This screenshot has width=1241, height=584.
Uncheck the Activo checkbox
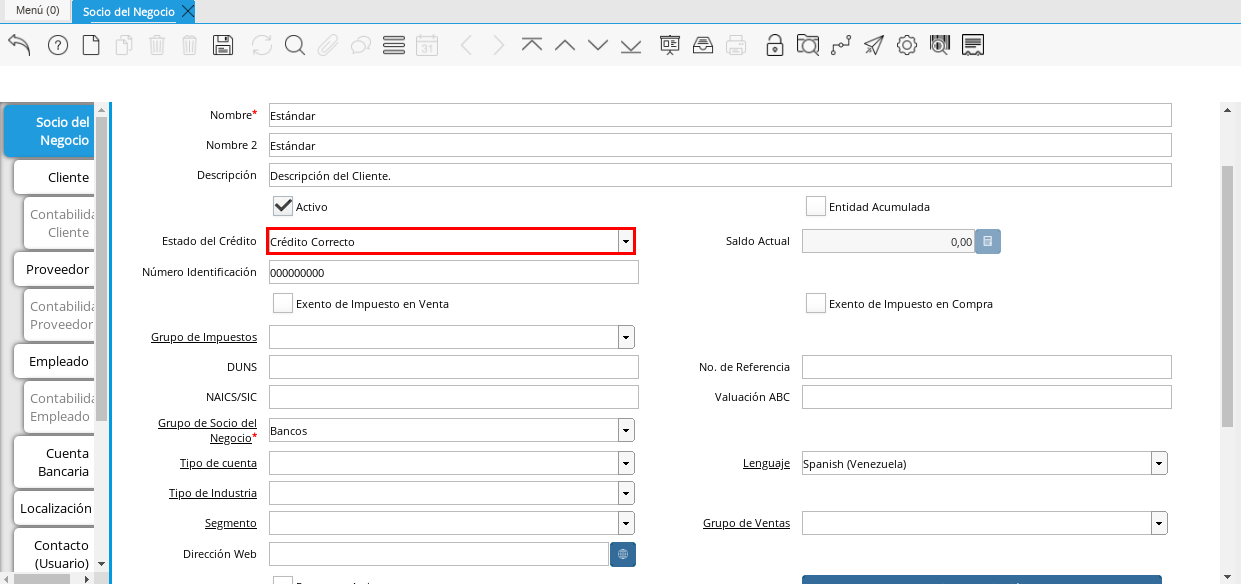point(283,206)
